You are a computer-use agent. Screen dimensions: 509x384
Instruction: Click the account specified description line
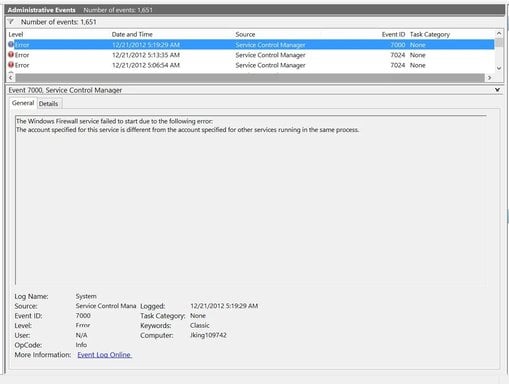[x=188, y=130]
